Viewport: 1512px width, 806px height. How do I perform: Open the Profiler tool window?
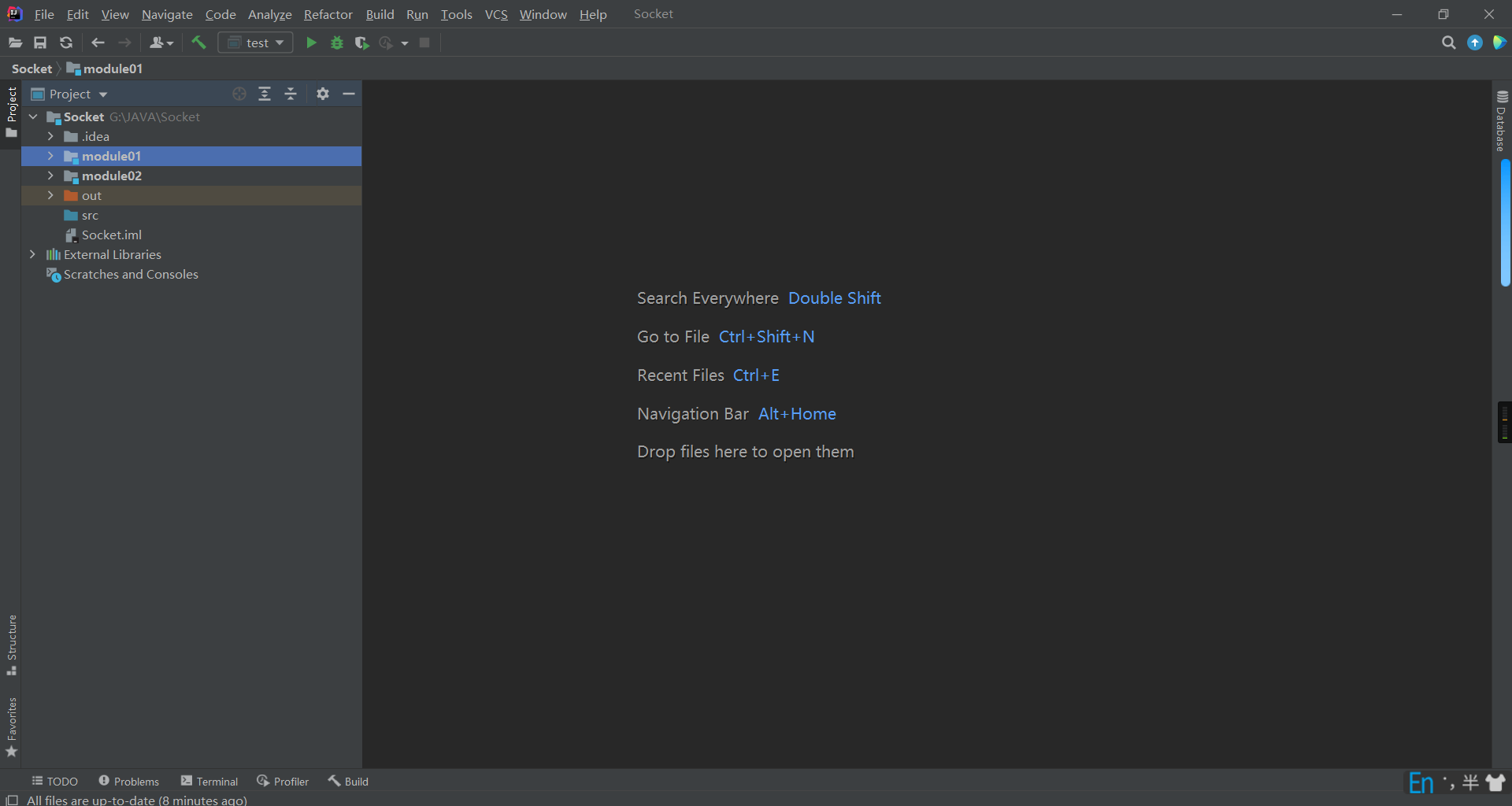pos(282,781)
